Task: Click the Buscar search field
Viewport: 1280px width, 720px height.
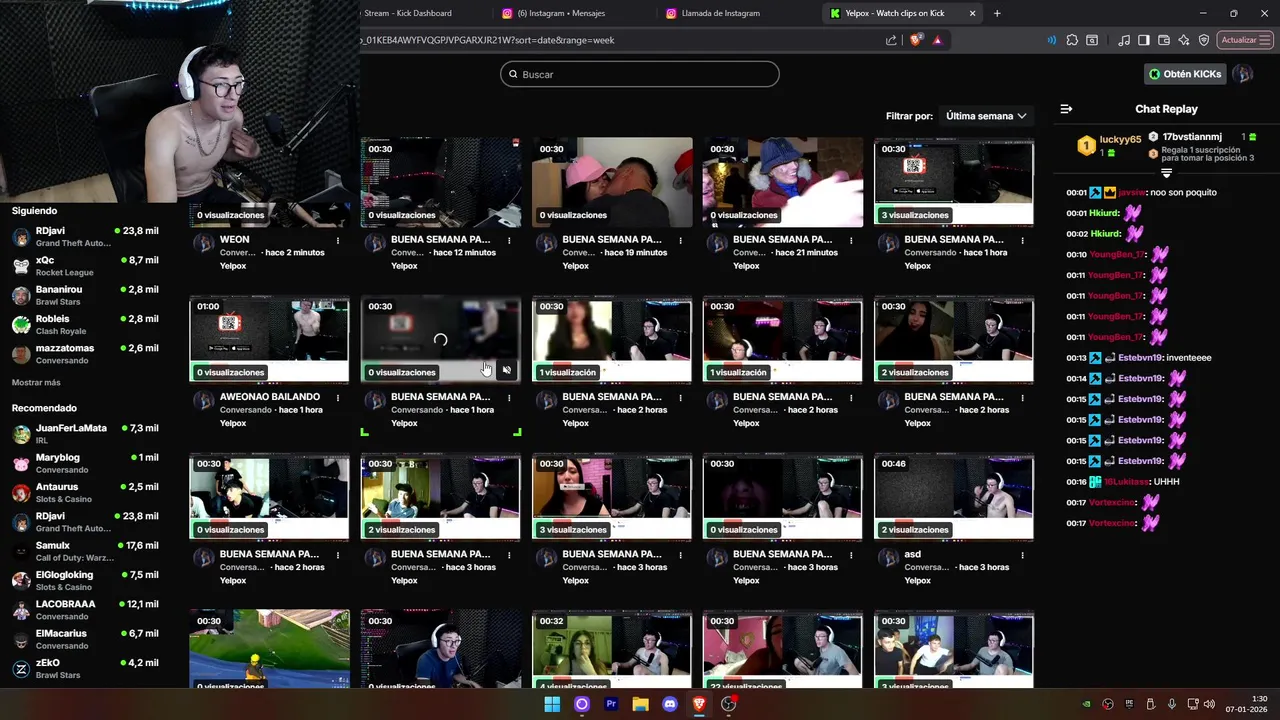Action: [640, 74]
